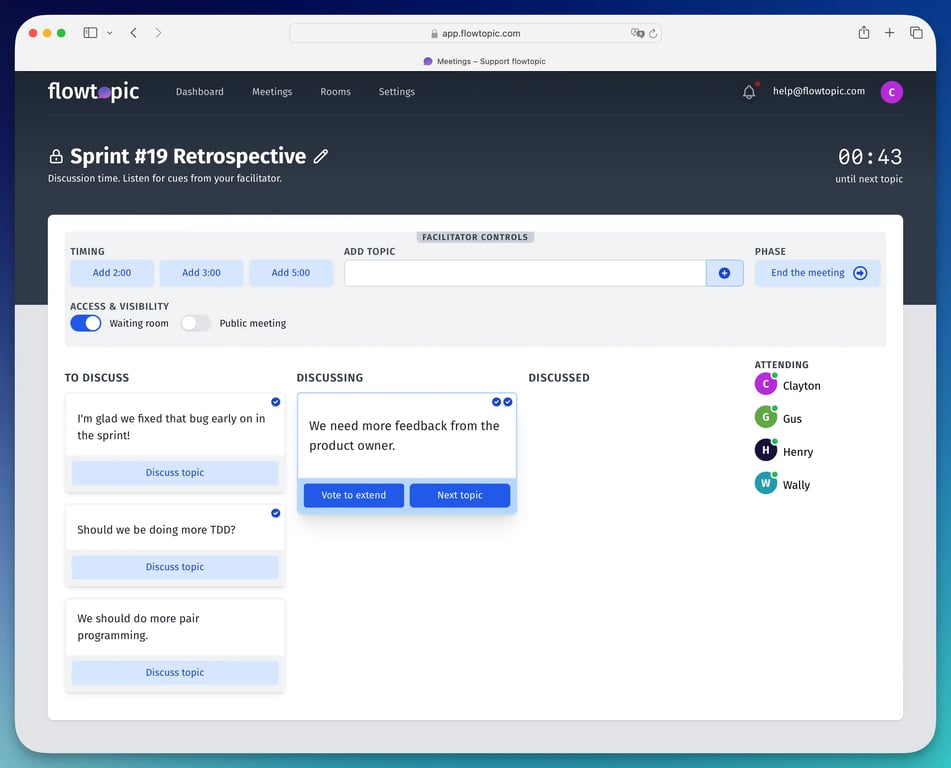Reload the page
951x768 pixels.
click(653, 33)
